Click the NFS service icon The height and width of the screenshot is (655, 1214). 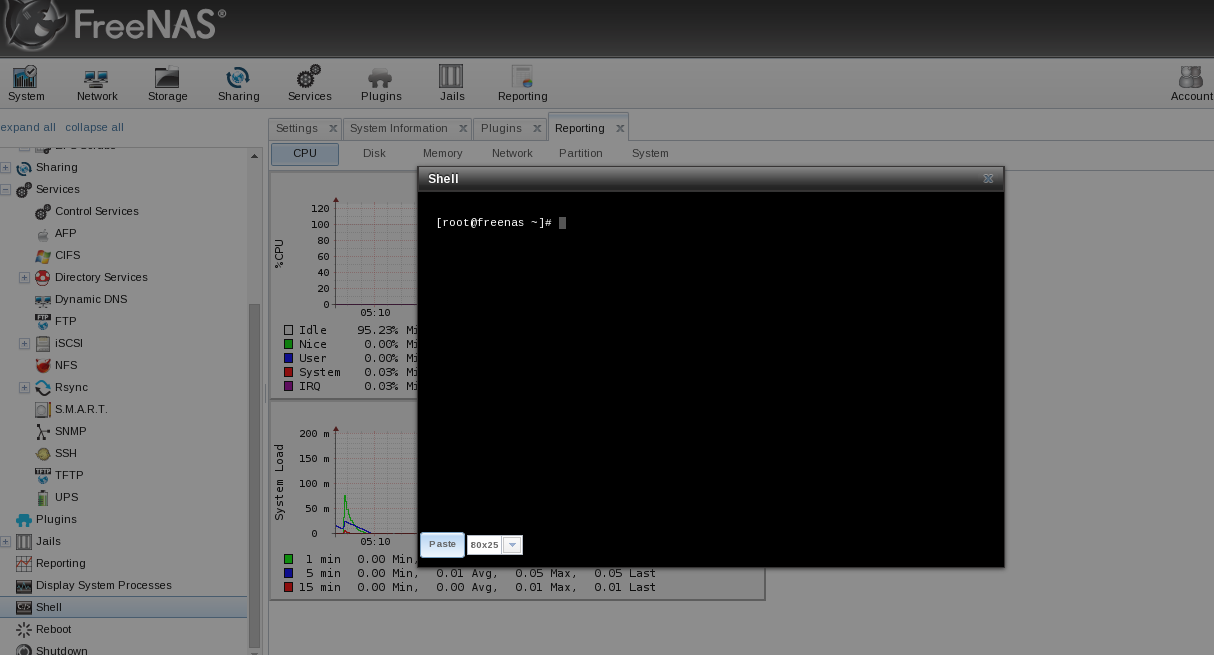[43, 365]
